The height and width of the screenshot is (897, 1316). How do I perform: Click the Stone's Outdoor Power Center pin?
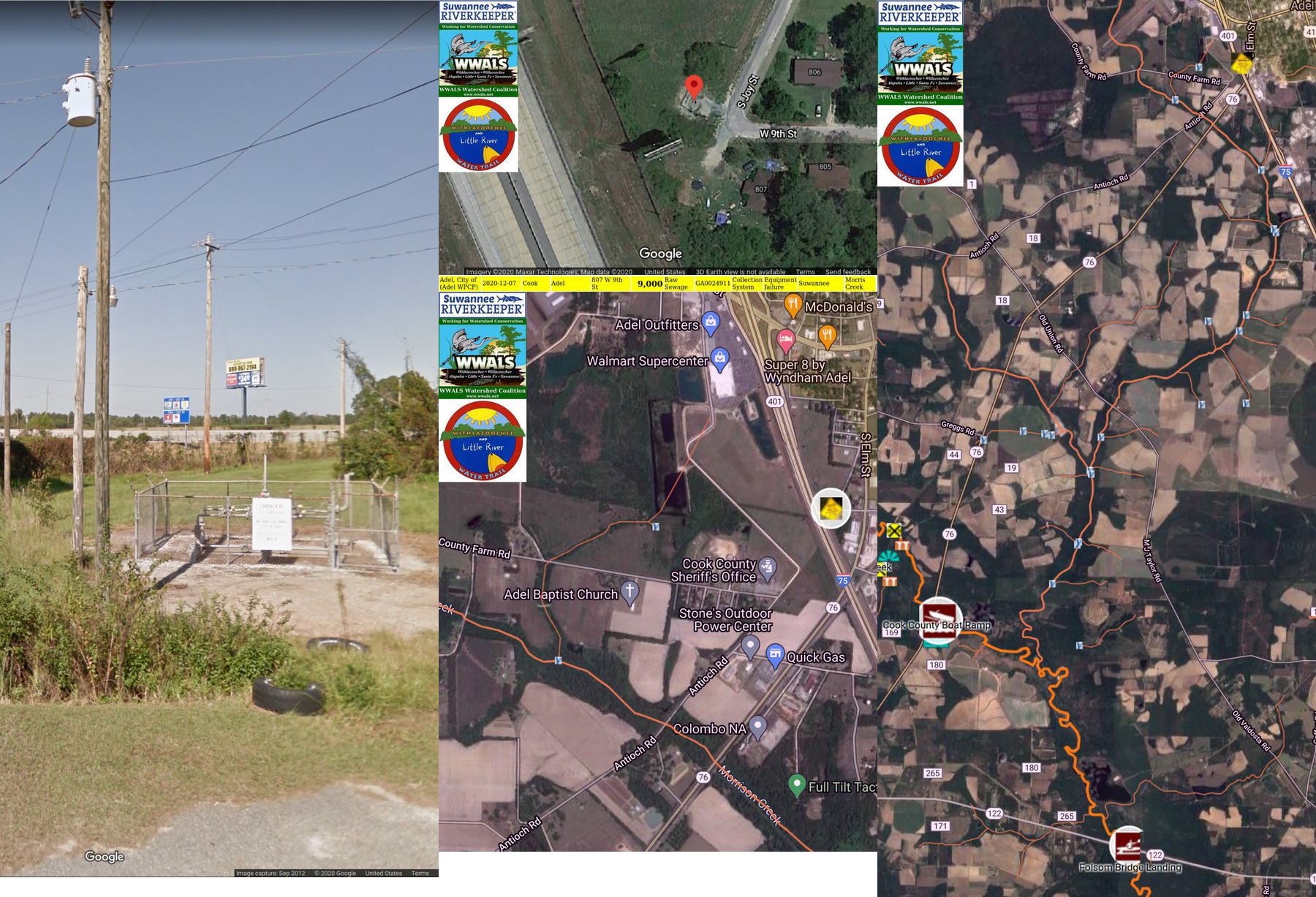point(750,647)
